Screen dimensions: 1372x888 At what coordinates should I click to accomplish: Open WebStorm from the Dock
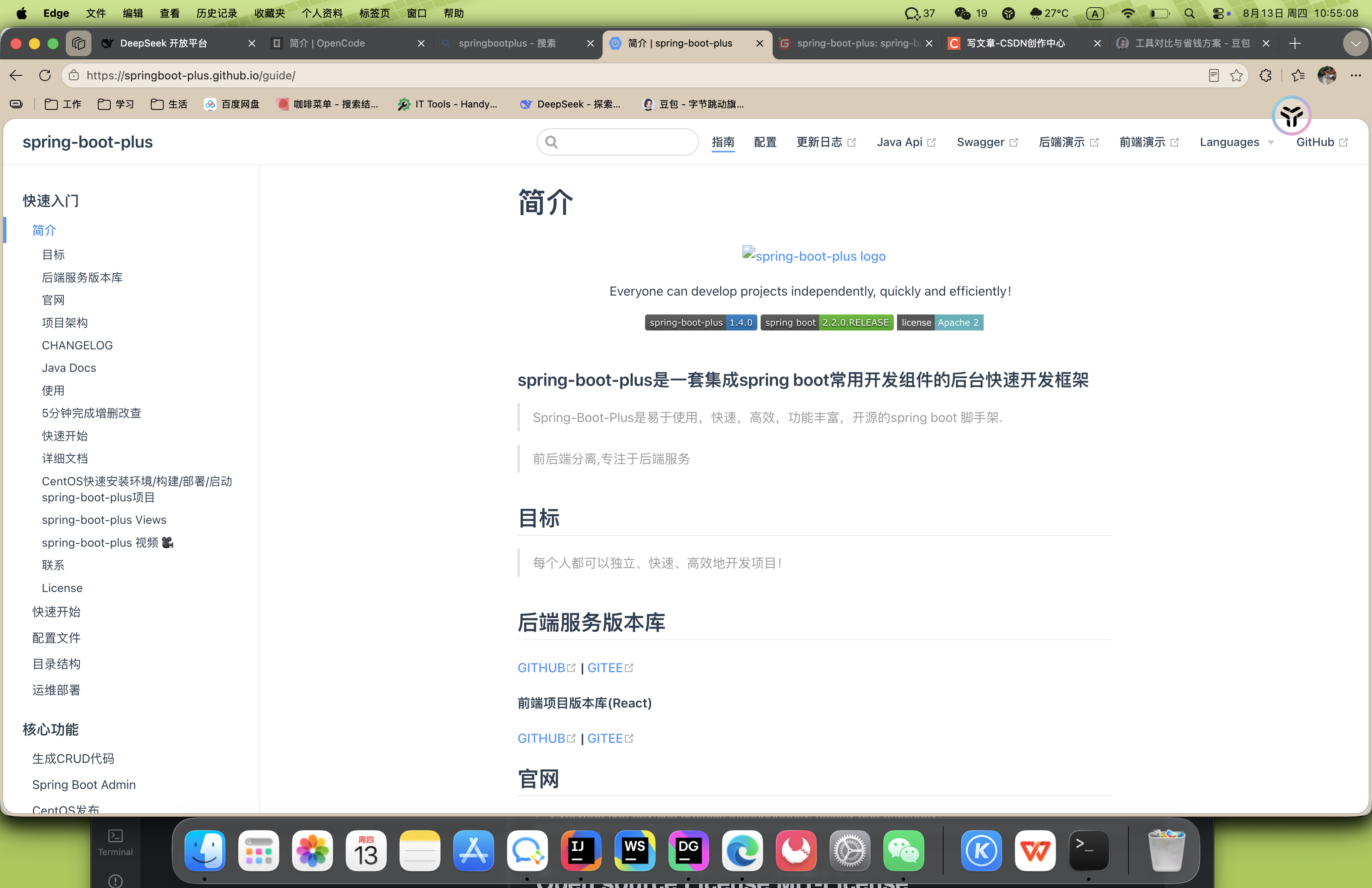tap(635, 851)
